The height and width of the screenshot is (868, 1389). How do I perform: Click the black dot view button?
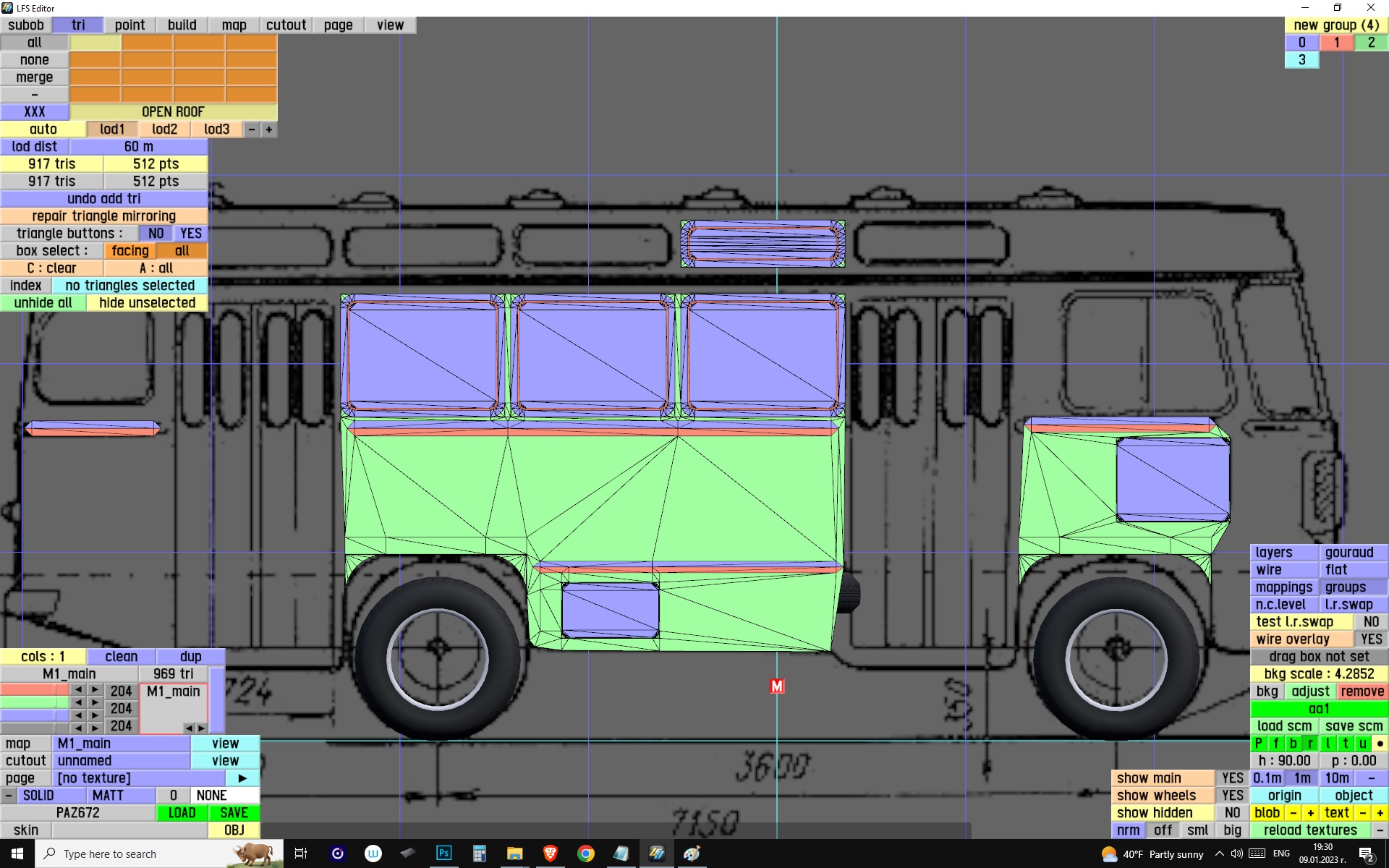(x=1380, y=744)
